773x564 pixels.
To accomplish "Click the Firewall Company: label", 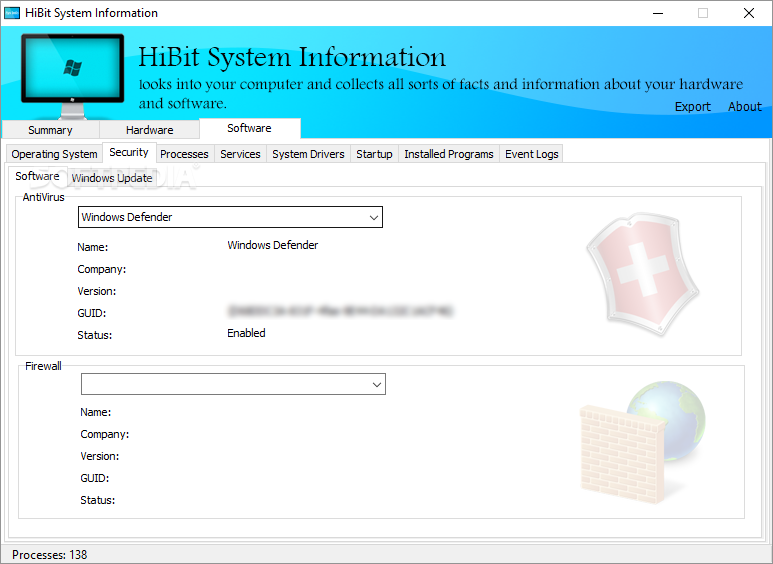I will coord(105,434).
